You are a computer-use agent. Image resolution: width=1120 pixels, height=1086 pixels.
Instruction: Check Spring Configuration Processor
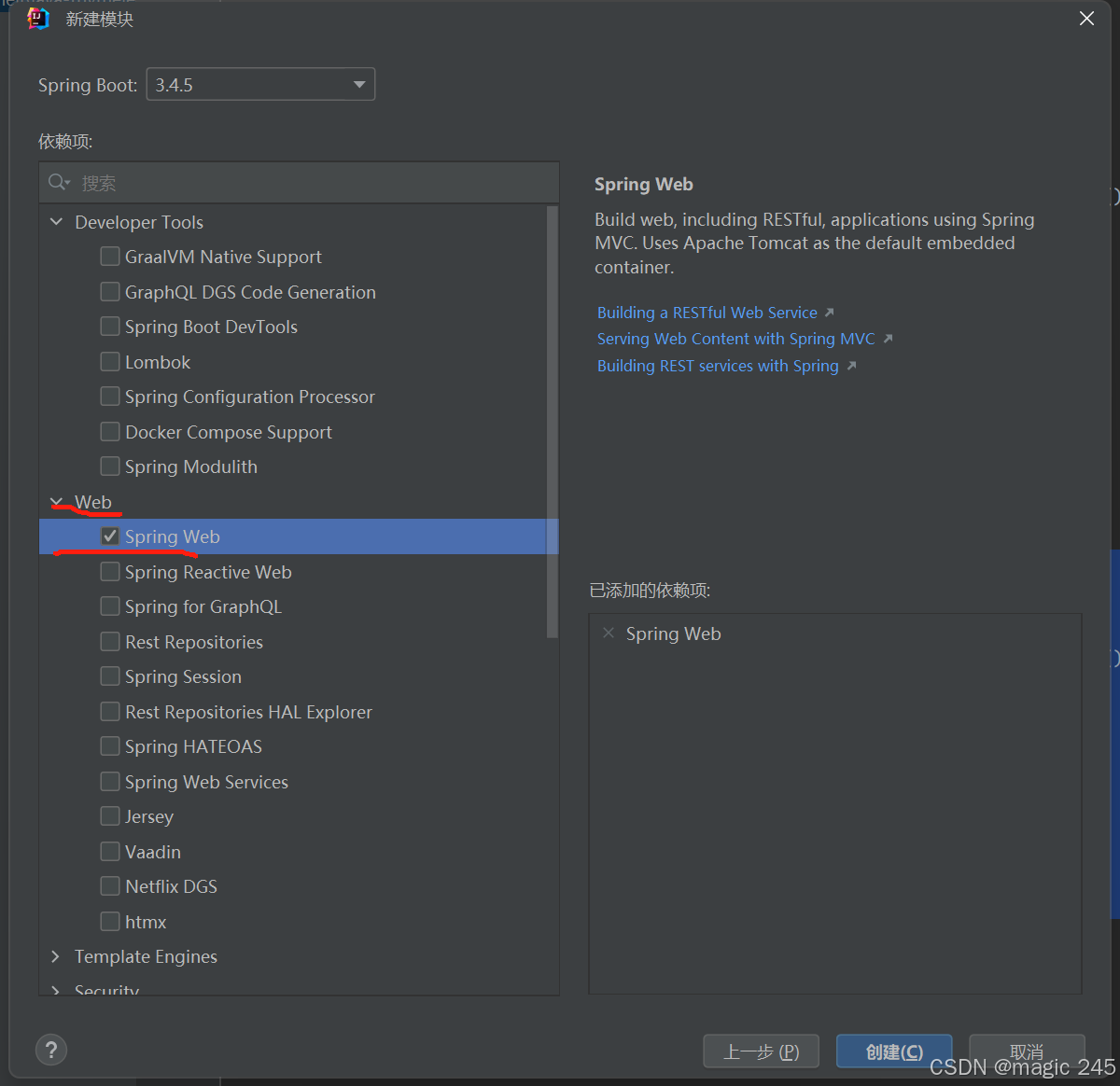(x=110, y=397)
